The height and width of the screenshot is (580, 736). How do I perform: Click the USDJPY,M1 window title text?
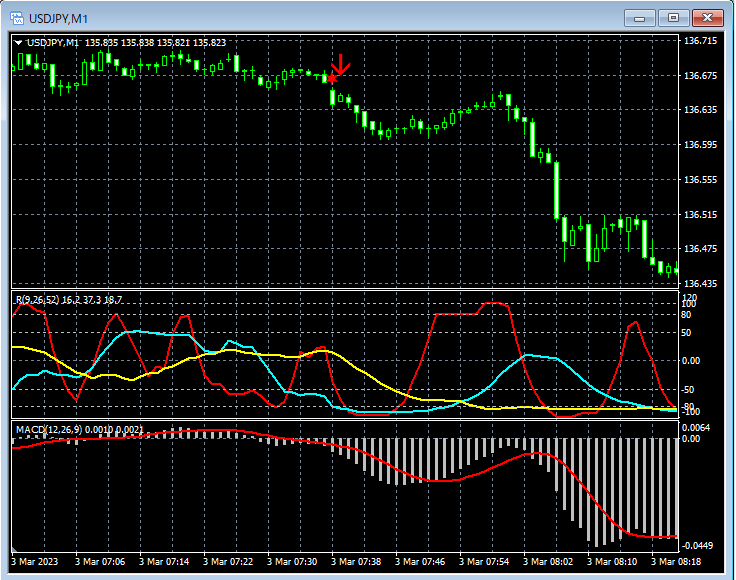[59, 19]
